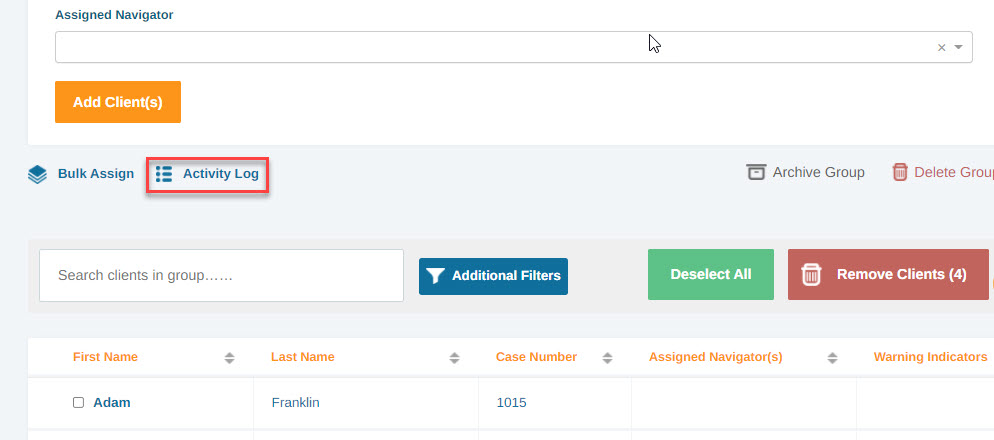The image size is (994, 440).
Task: Sort by Last Name column arrows
Action: (454, 358)
